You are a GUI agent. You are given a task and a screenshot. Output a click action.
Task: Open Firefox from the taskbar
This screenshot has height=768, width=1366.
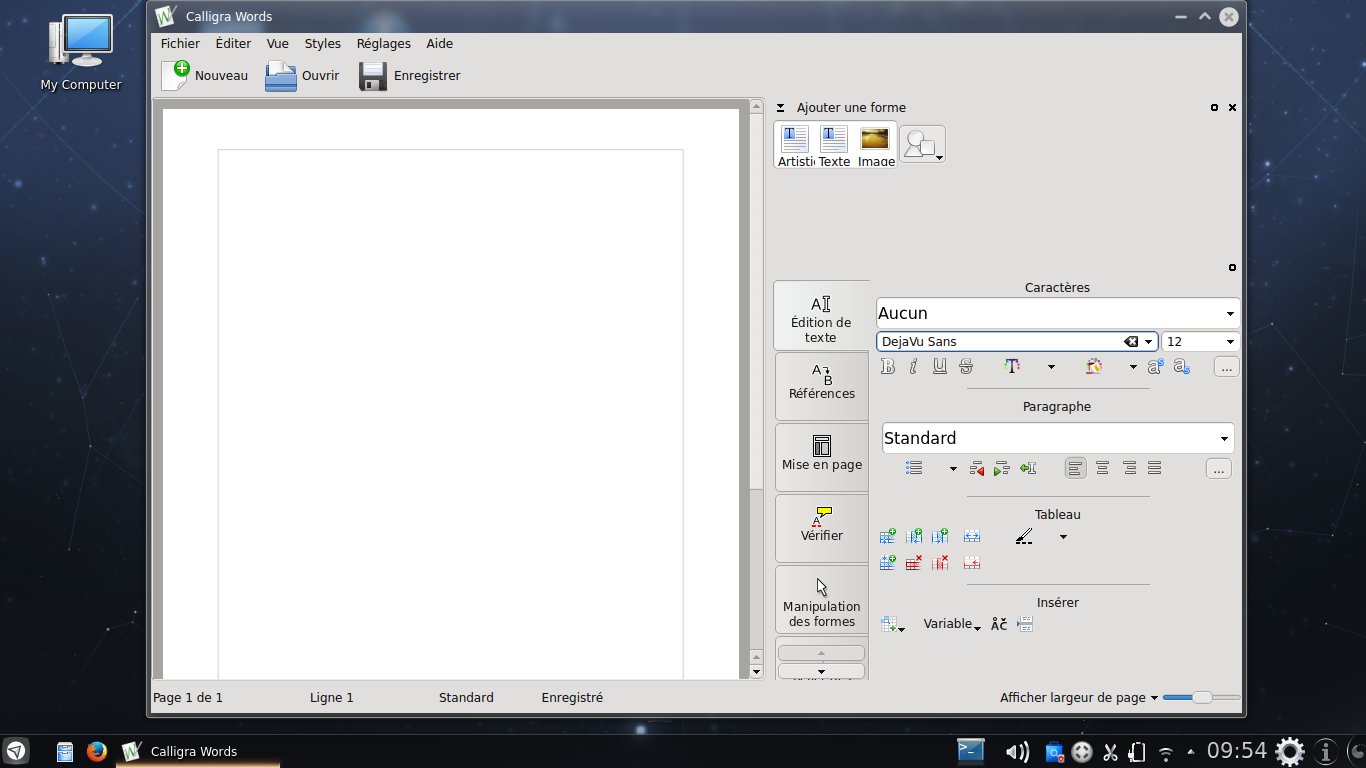pyautogui.click(x=96, y=751)
